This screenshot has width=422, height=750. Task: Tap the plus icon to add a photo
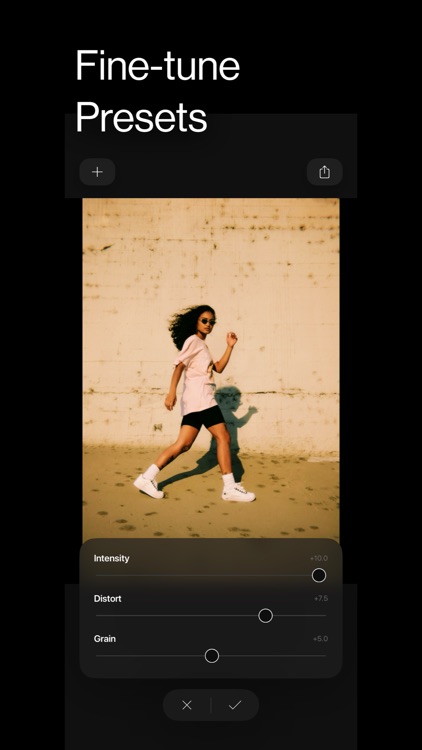[x=97, y=172]
